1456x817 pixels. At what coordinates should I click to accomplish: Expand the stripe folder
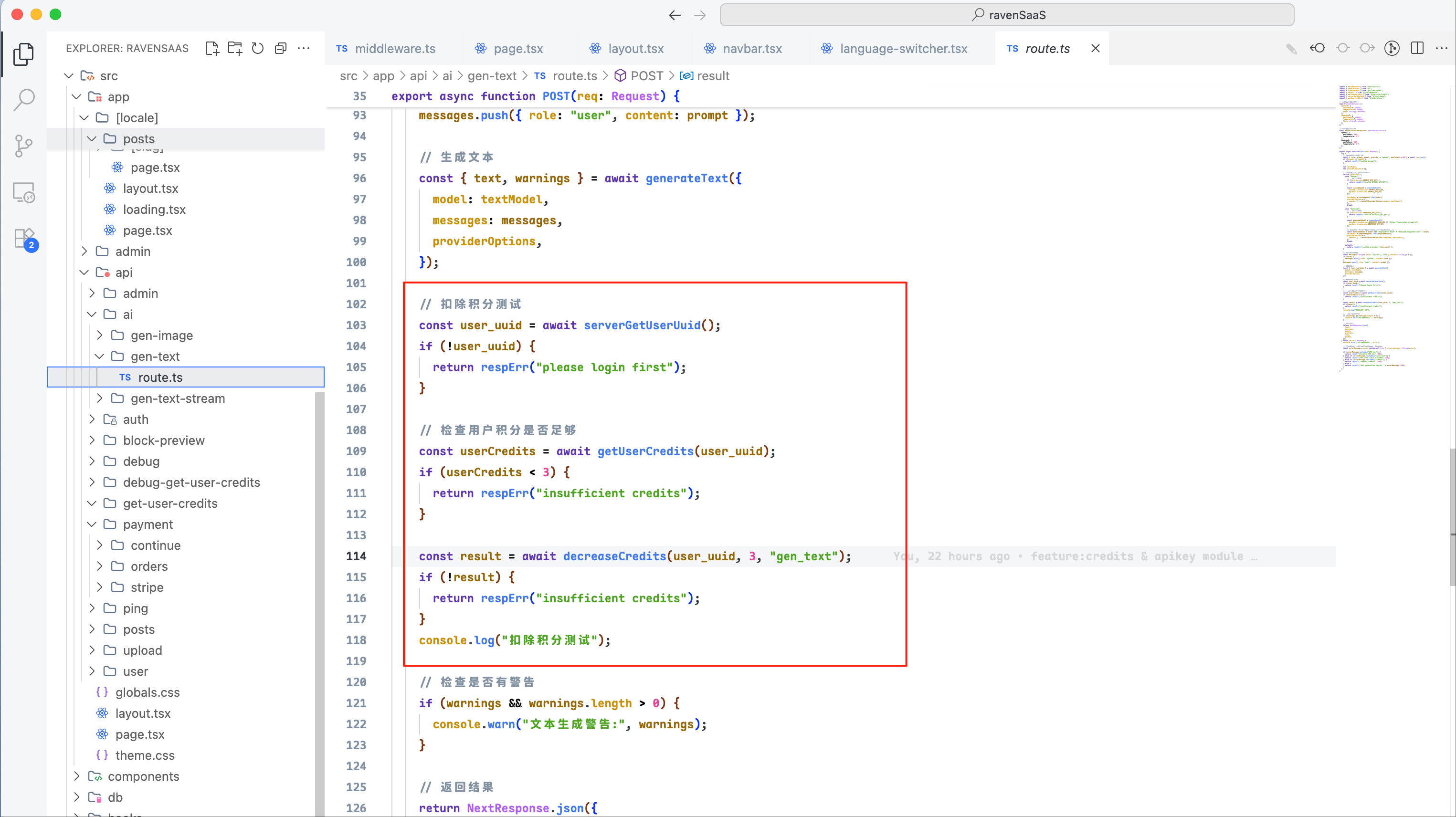(99, 587)
